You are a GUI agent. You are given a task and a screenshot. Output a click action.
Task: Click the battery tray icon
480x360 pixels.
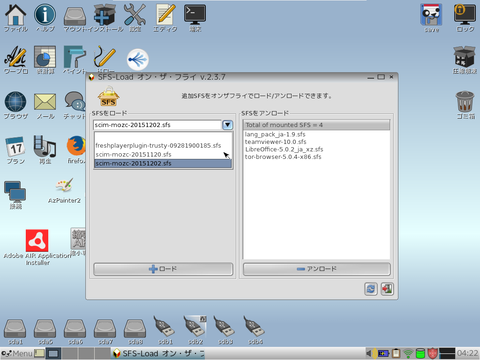pos(383,353)
